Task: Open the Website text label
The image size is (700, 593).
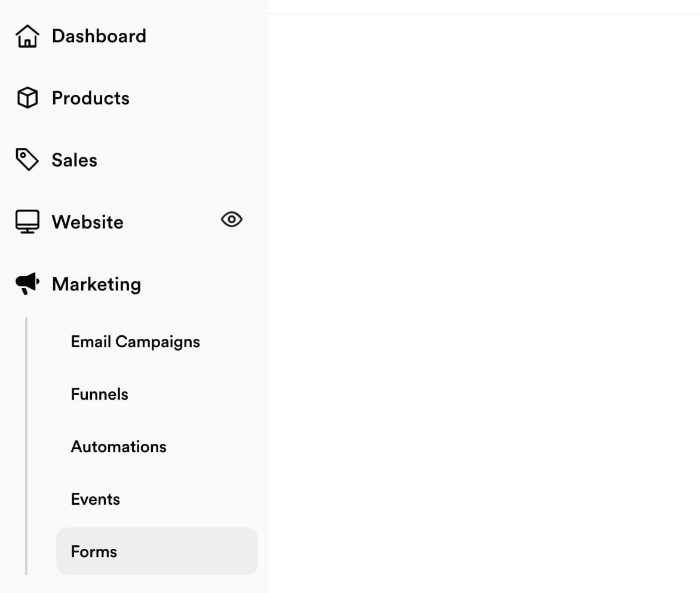Action: pos(88,222)
